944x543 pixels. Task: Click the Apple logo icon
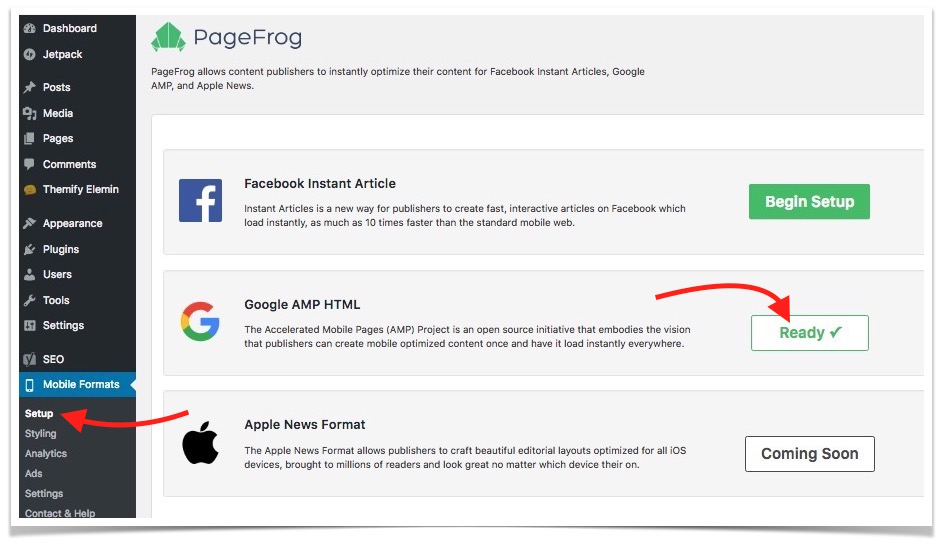200,442
